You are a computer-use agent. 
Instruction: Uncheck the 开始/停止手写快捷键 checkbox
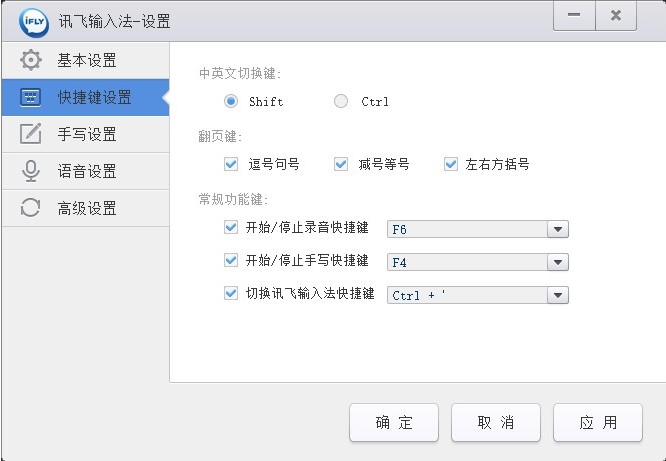[231, 260]
